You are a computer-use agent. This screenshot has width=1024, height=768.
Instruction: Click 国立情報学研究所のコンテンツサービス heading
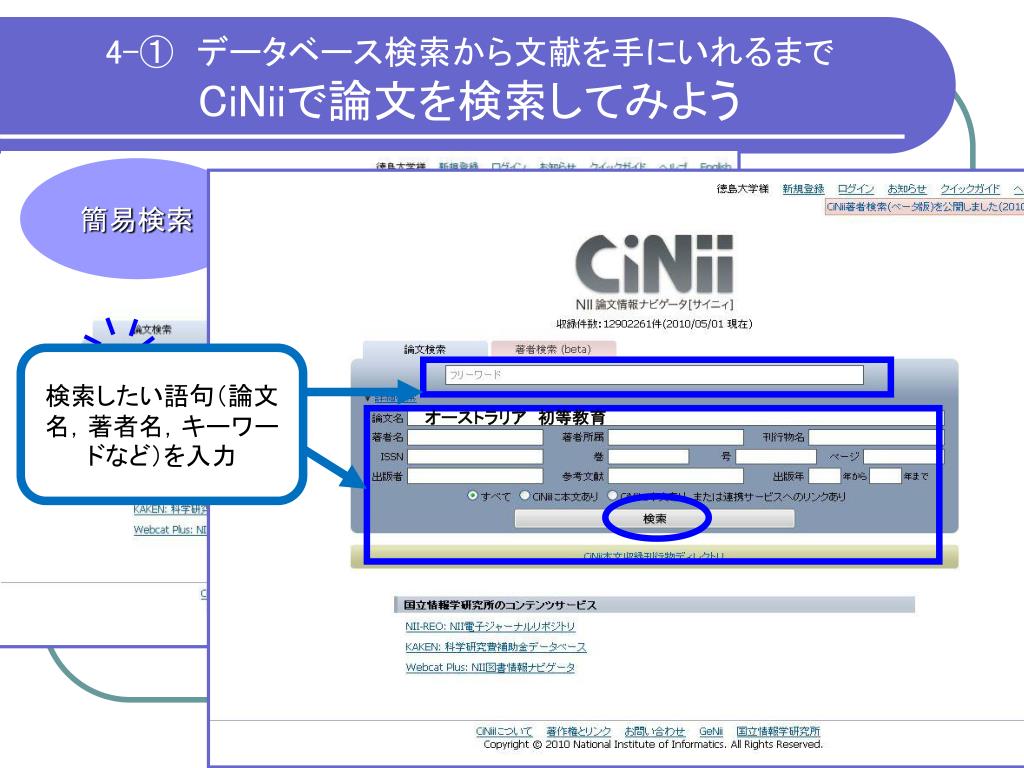click(x=500, y=605)
